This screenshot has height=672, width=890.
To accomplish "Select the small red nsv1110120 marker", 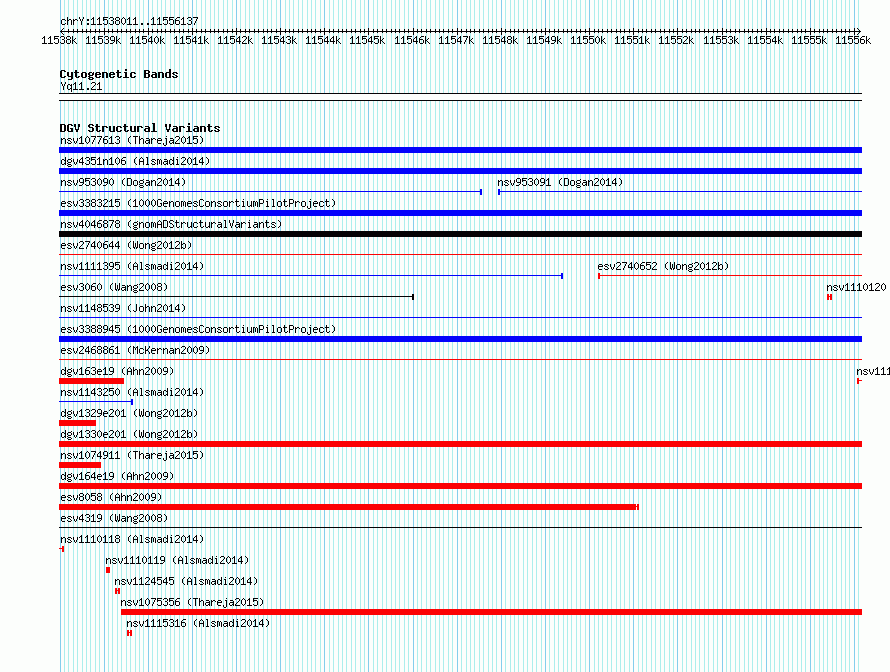I will point(829,297).
